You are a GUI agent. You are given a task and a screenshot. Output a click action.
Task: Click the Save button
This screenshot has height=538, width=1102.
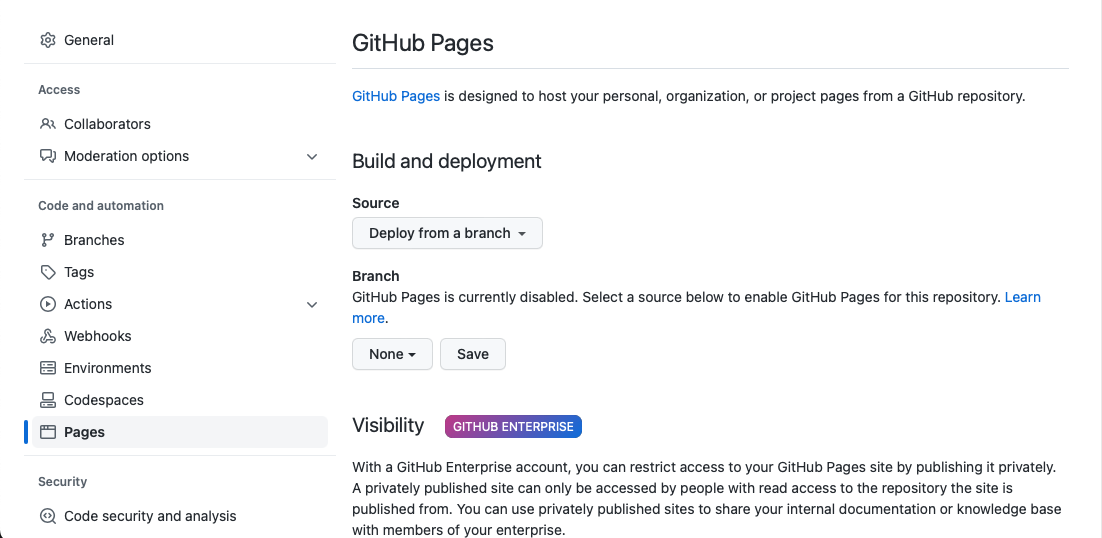pos(472,354)
